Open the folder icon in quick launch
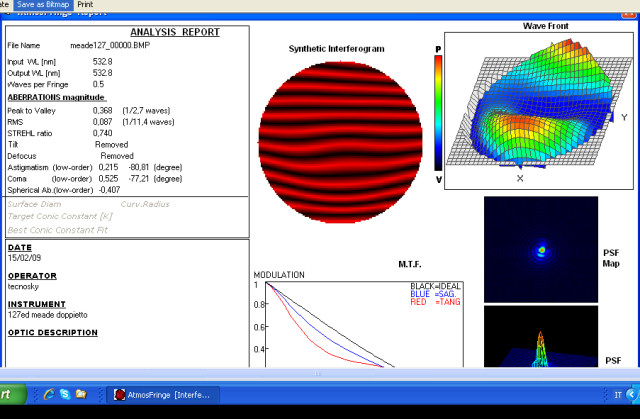Viewport: 640px width, 419px height. pyautogui.click(x=81, y=394)
